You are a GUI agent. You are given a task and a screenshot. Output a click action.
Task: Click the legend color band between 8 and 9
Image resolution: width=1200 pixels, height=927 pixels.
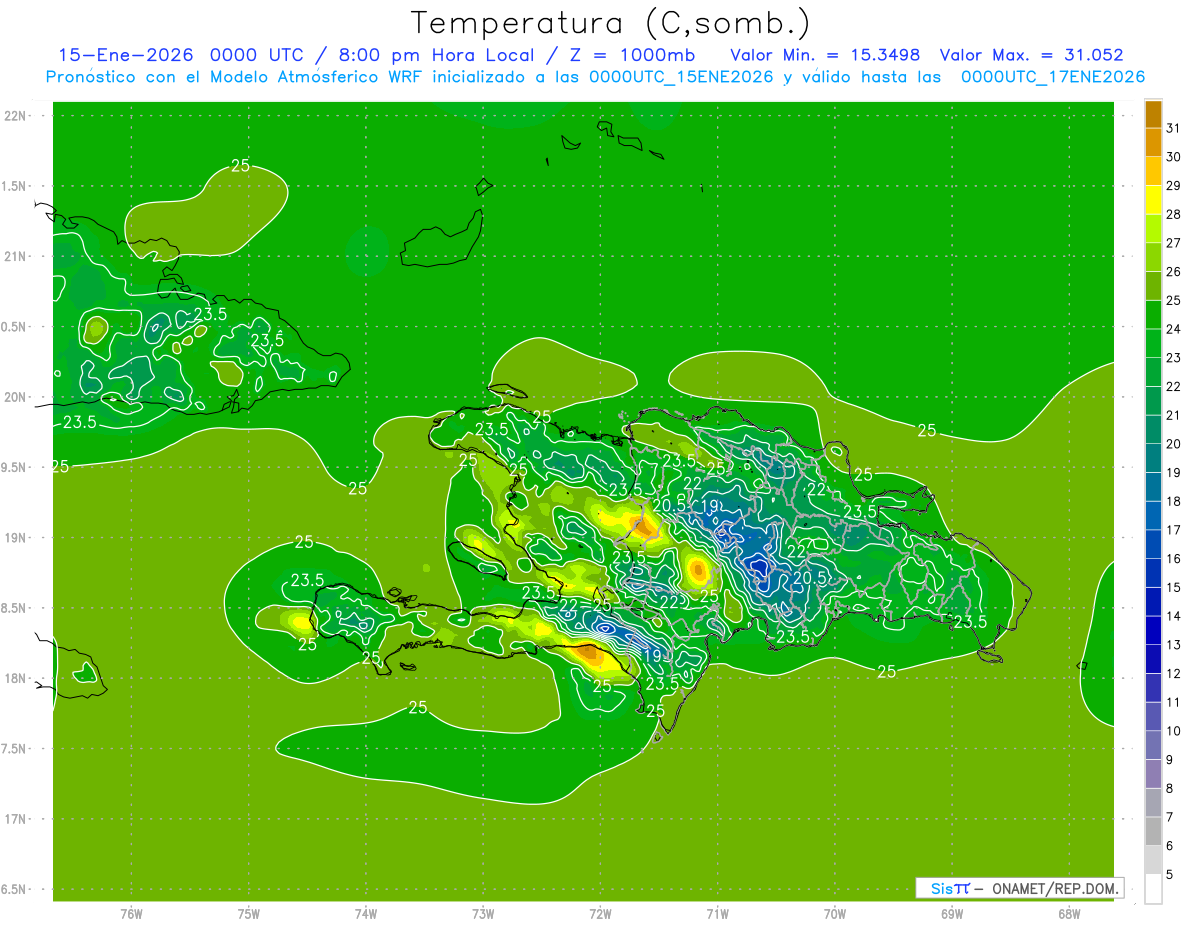(x=1153, y=775)
